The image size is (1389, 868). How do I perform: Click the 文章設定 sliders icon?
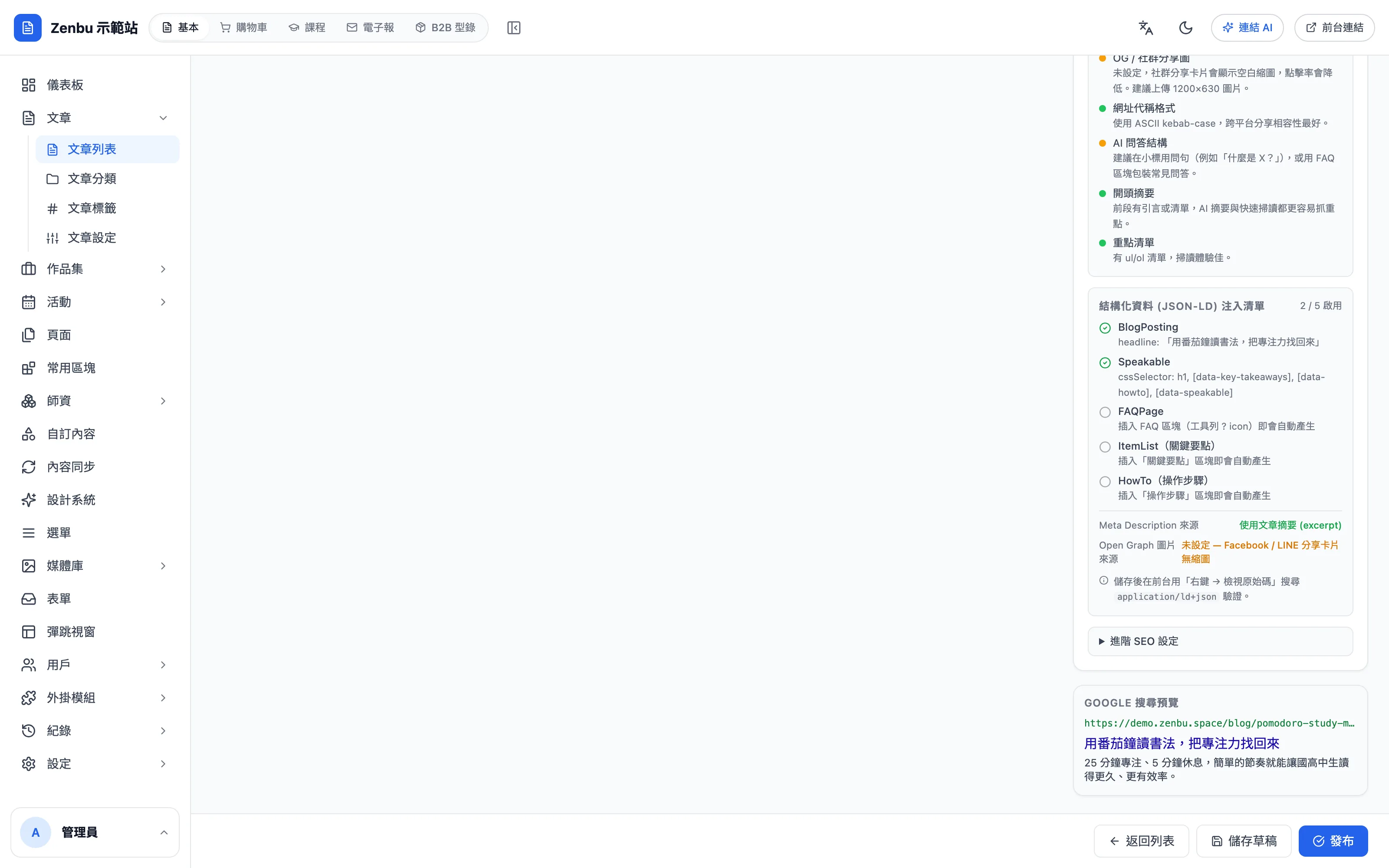(x=52, y=238)
